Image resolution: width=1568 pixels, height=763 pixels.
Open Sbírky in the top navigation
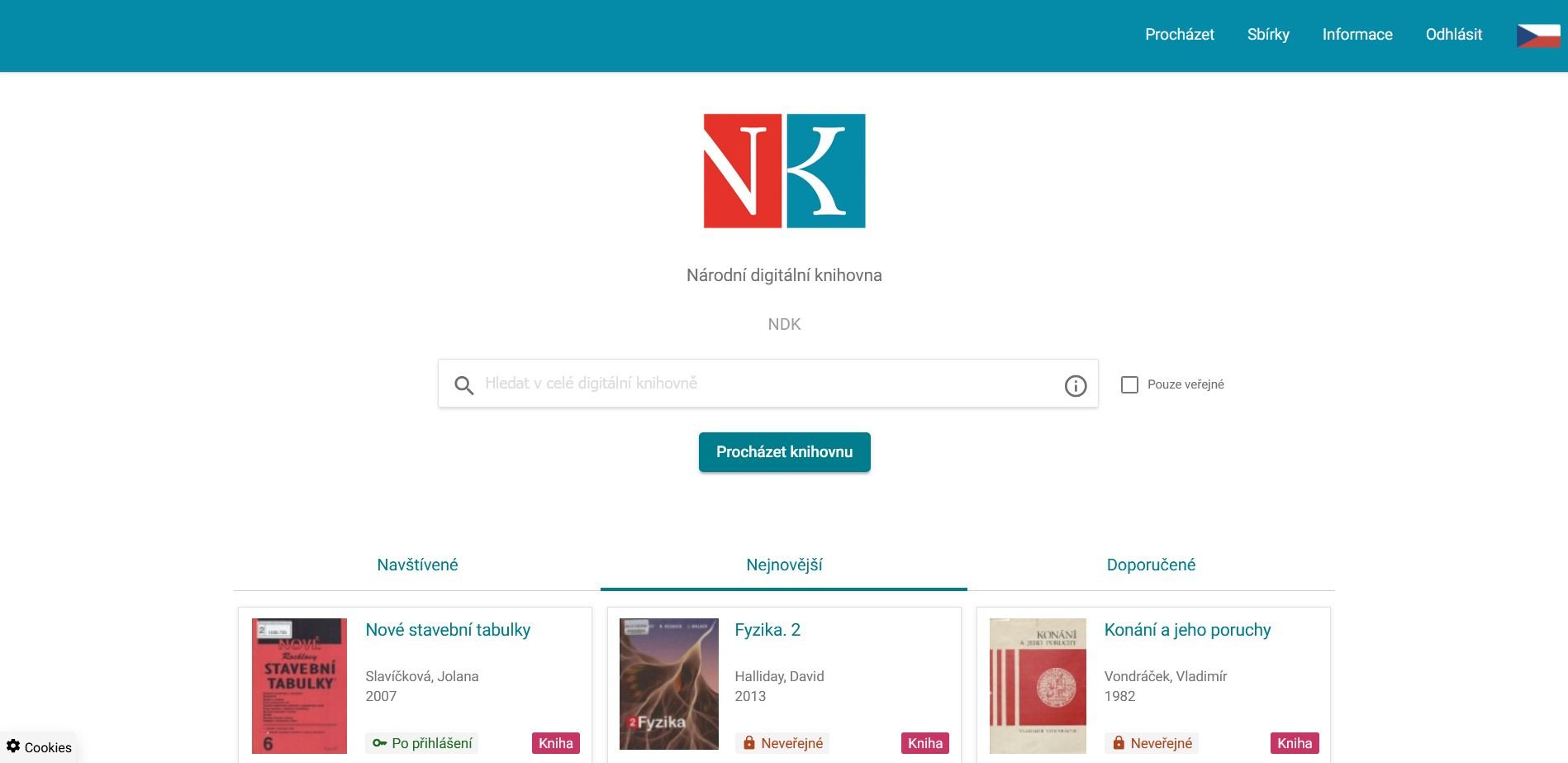point(1268,35)
